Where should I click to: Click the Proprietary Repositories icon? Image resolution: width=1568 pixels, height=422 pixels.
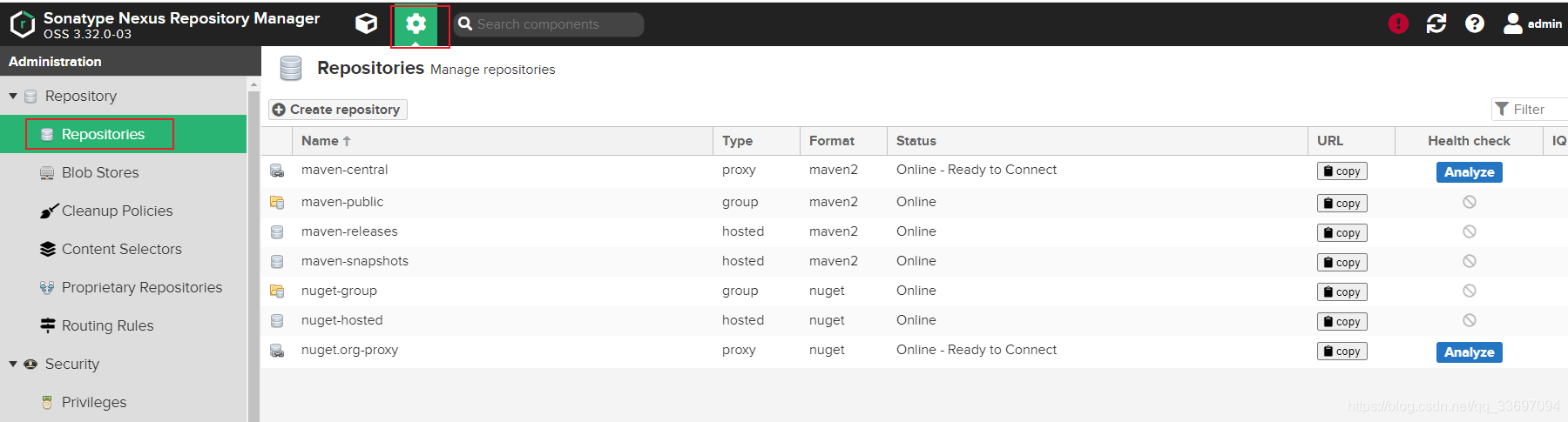[x=47, y=287]
